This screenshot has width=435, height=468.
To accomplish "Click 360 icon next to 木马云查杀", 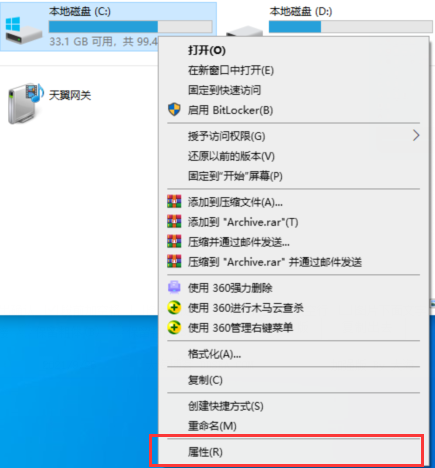I will pos(174,308).
